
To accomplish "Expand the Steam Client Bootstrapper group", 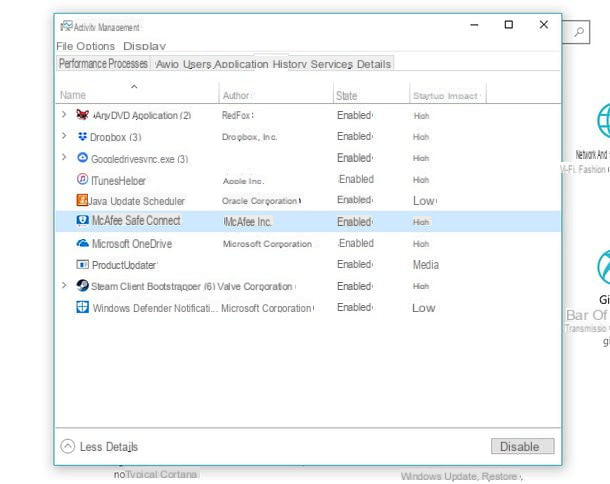I will point(64,285).
